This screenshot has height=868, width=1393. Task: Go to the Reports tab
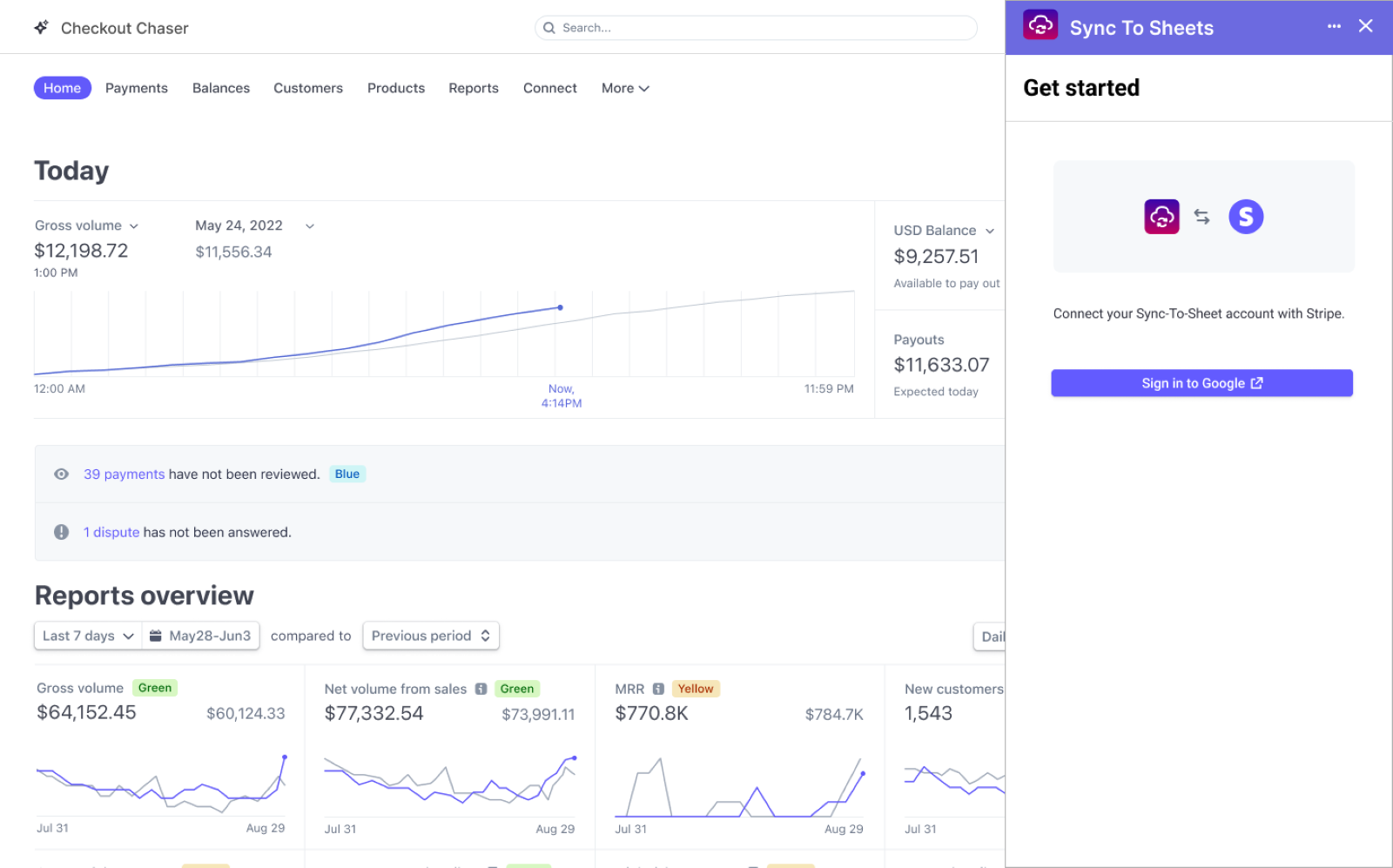(474, 88)
